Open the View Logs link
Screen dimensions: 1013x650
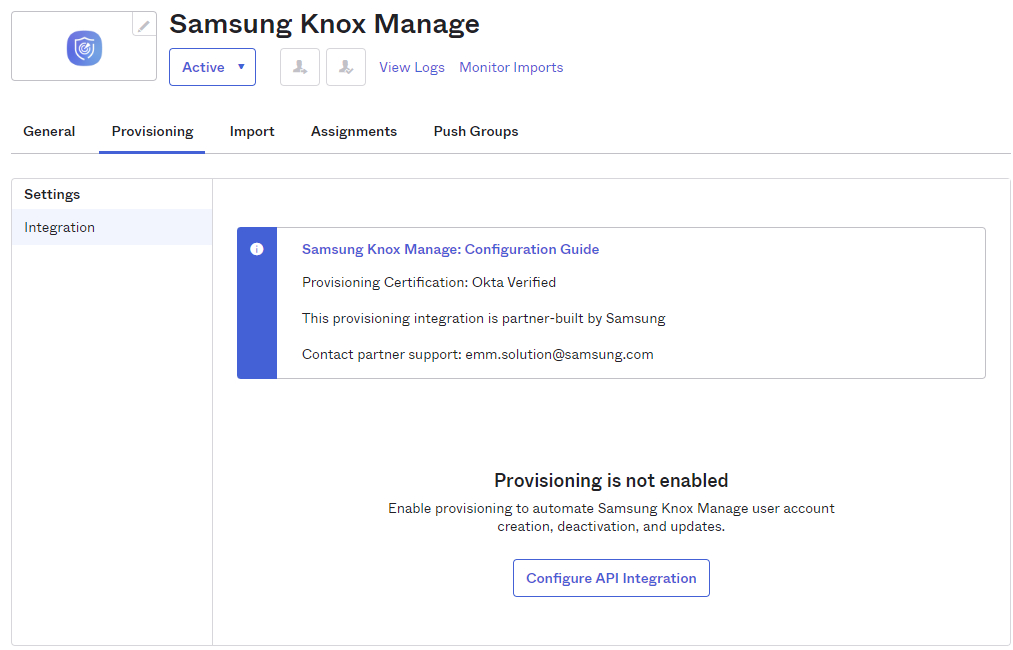tap(412, 67)
